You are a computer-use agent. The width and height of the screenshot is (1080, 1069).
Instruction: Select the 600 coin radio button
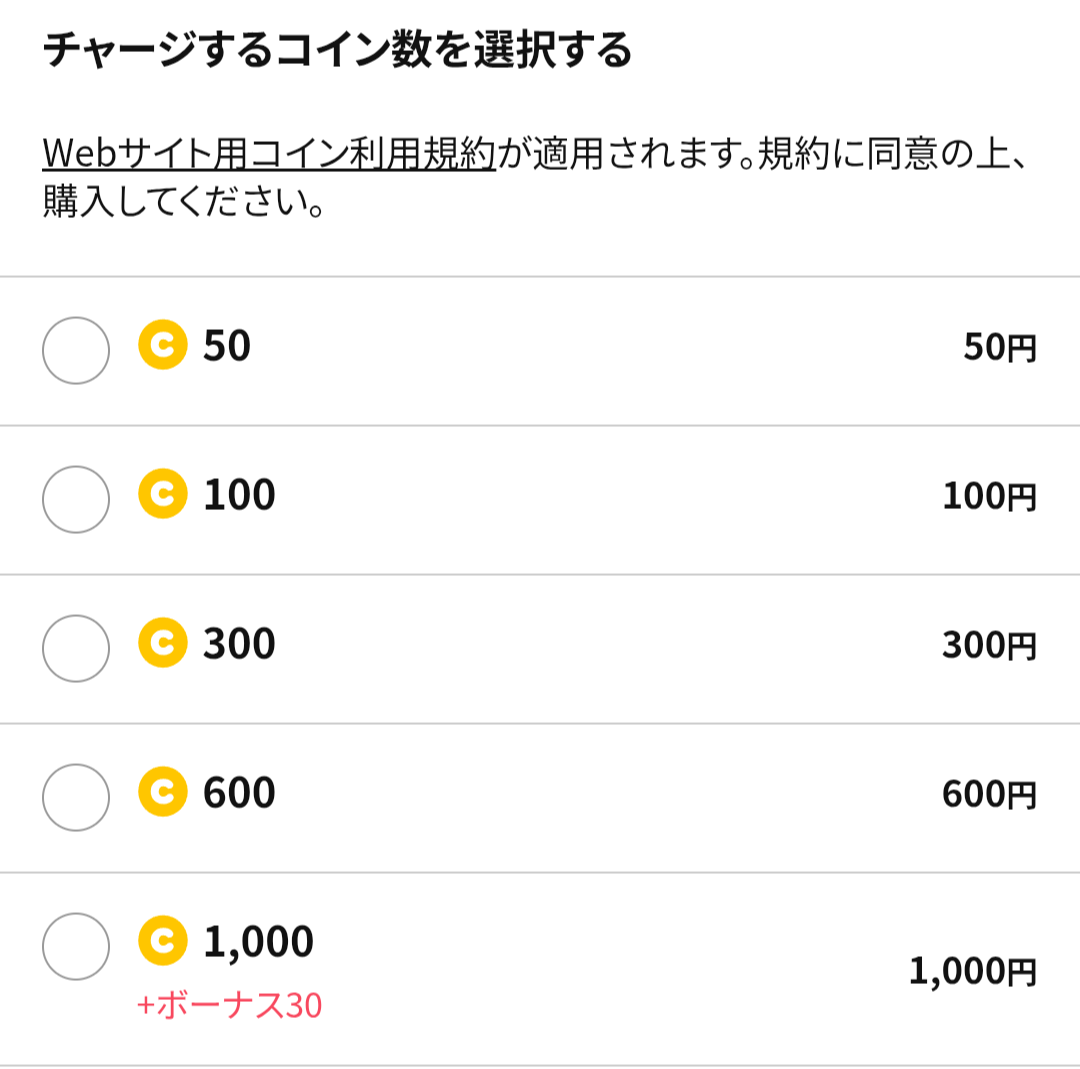click(x=76, y=797)
